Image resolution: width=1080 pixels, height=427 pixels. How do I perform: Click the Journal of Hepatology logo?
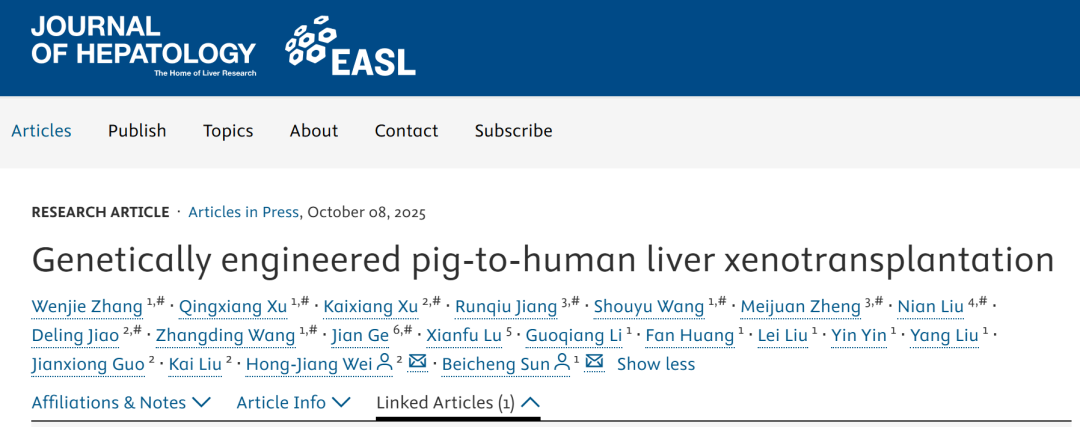[143, 46]
